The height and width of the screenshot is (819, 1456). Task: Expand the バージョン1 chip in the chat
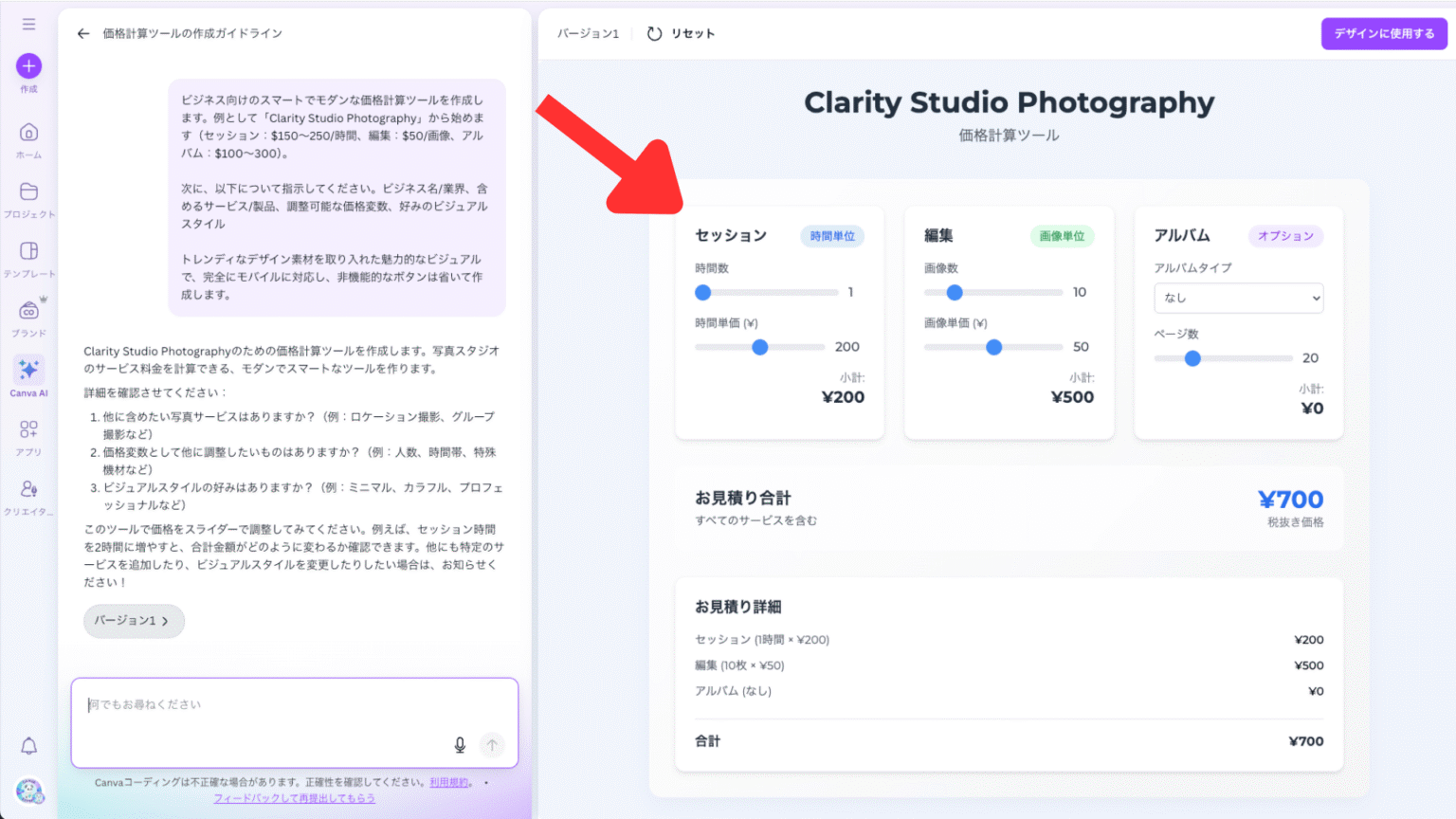pyautogui.click(x=134, y=621)
